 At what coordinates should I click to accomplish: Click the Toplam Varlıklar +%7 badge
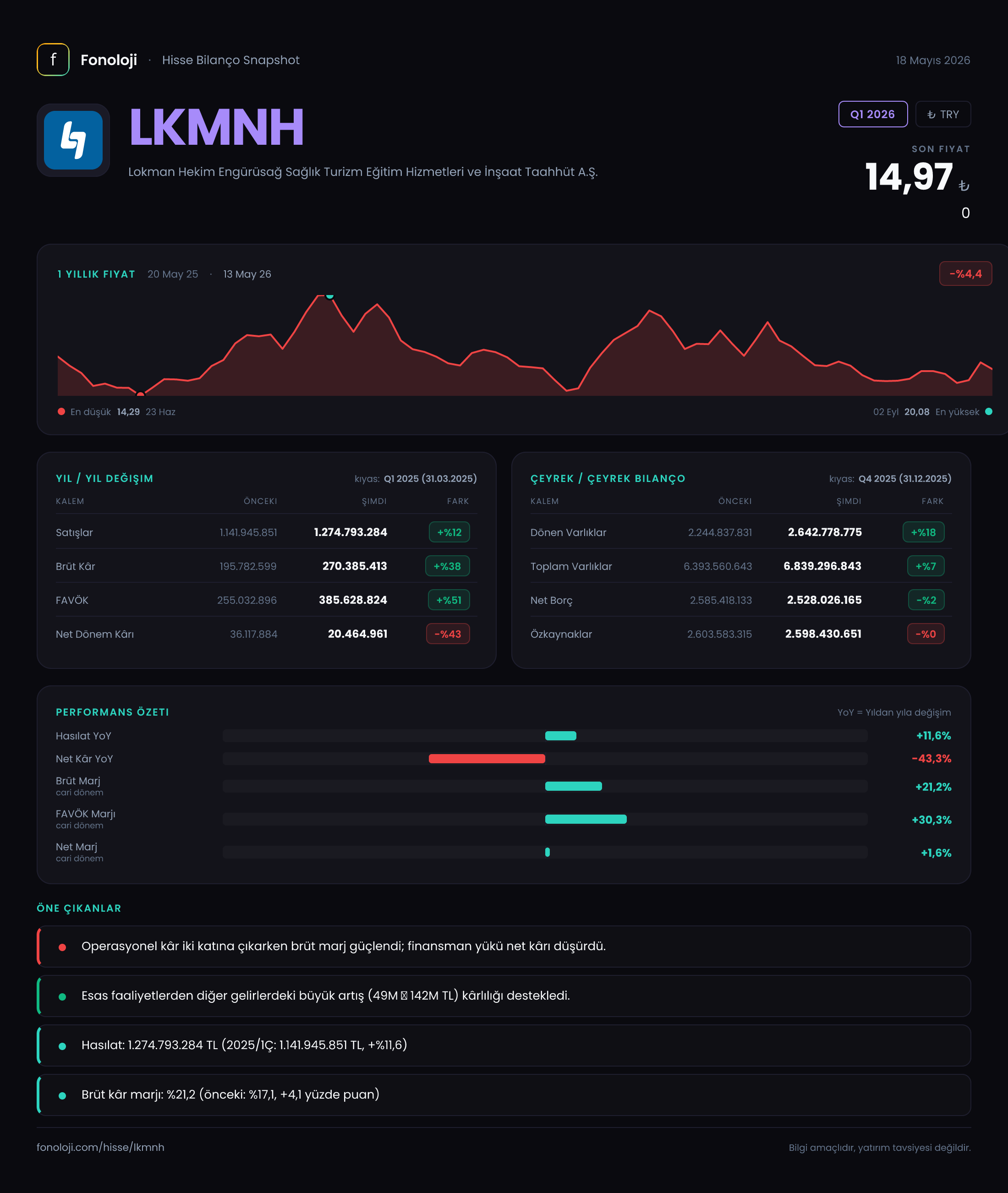pos(926,566)
